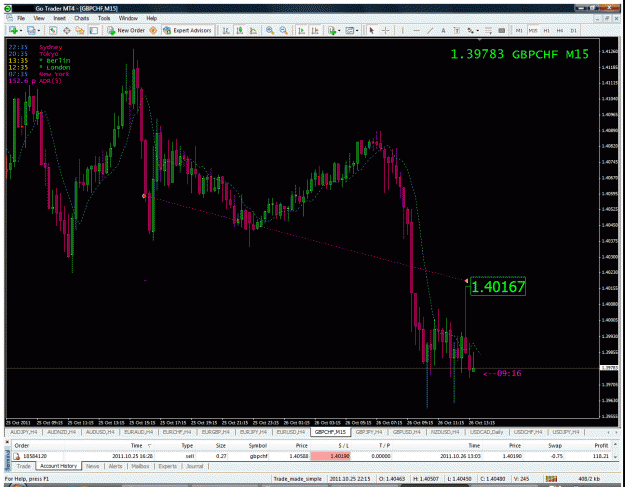Open the Trade terminal tab
The height and width of the screenshot is (487, 625).
click(24, 466)
